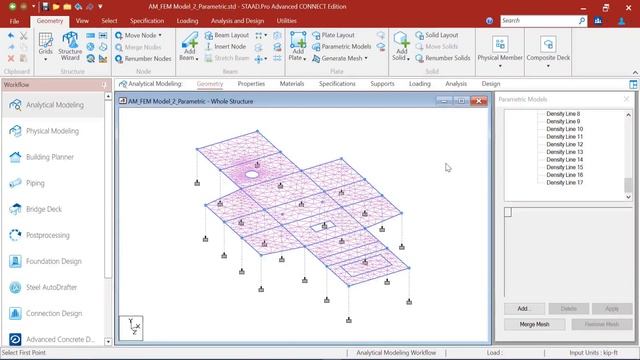Go to the Materials page tab

(292, 84)
